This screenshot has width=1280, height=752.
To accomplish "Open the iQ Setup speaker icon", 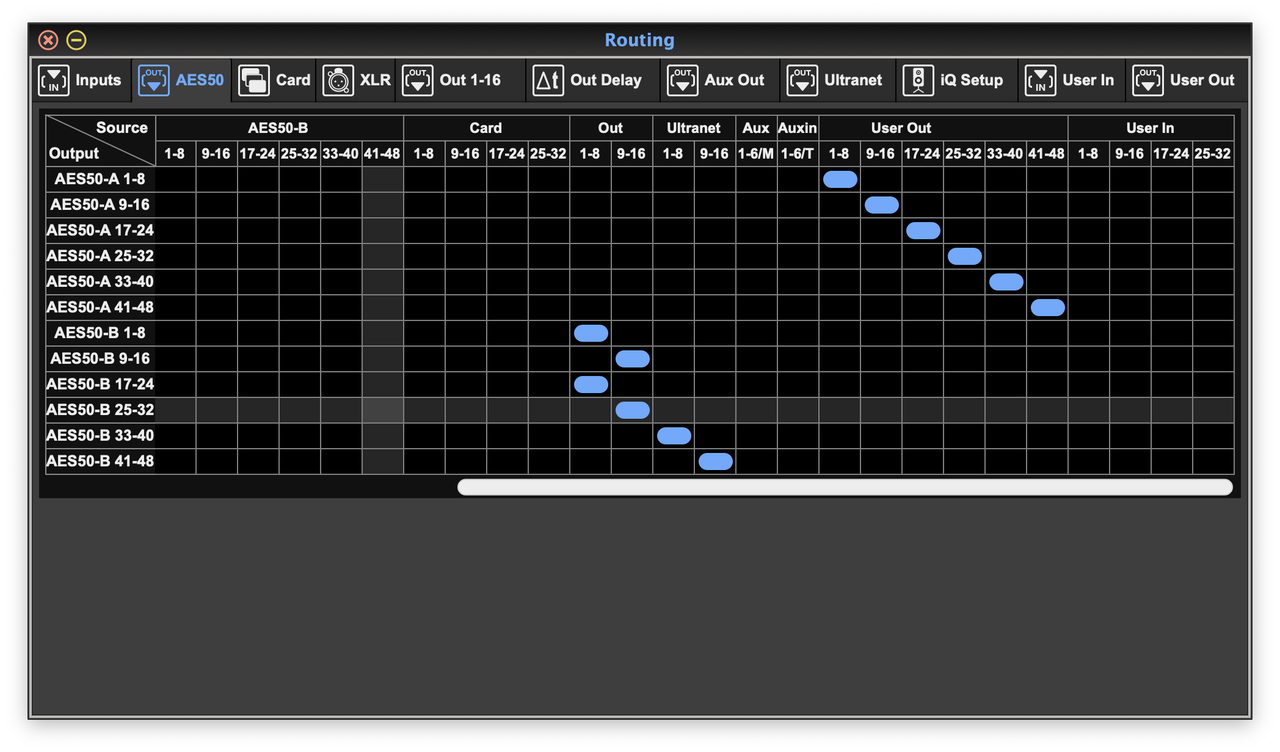I will pos(919,80).
